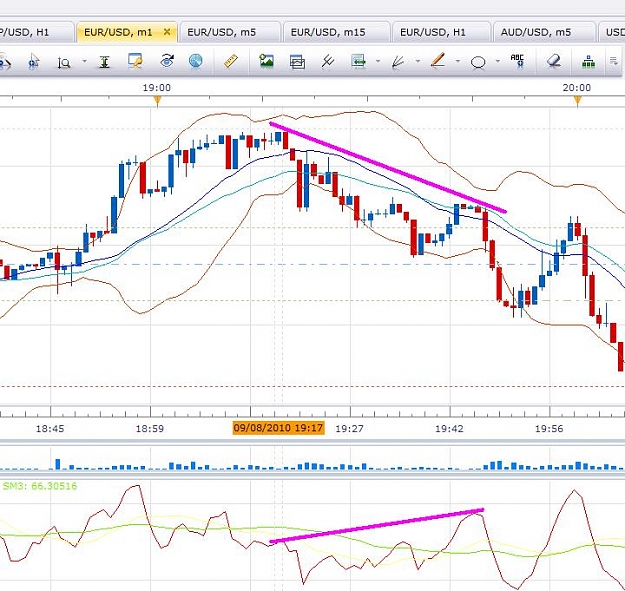Open the line tool dropdown arrow
The width and height of the screenshot is (625, 591).
click(x=458, y=61)
